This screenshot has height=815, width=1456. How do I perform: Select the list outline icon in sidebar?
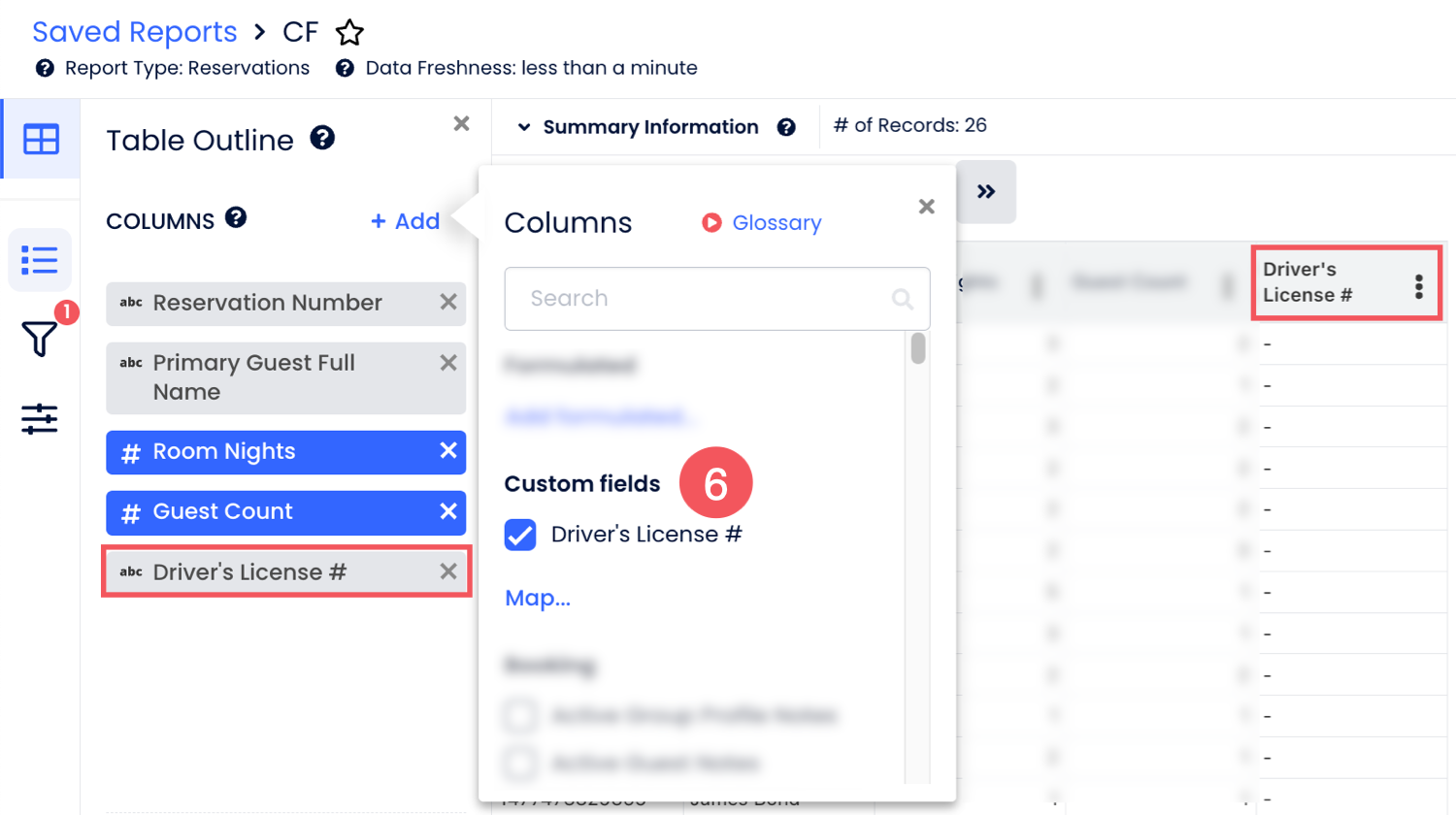point(40,260)
